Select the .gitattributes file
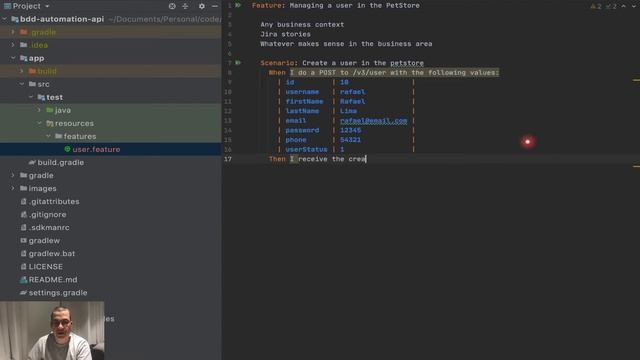 54,202
